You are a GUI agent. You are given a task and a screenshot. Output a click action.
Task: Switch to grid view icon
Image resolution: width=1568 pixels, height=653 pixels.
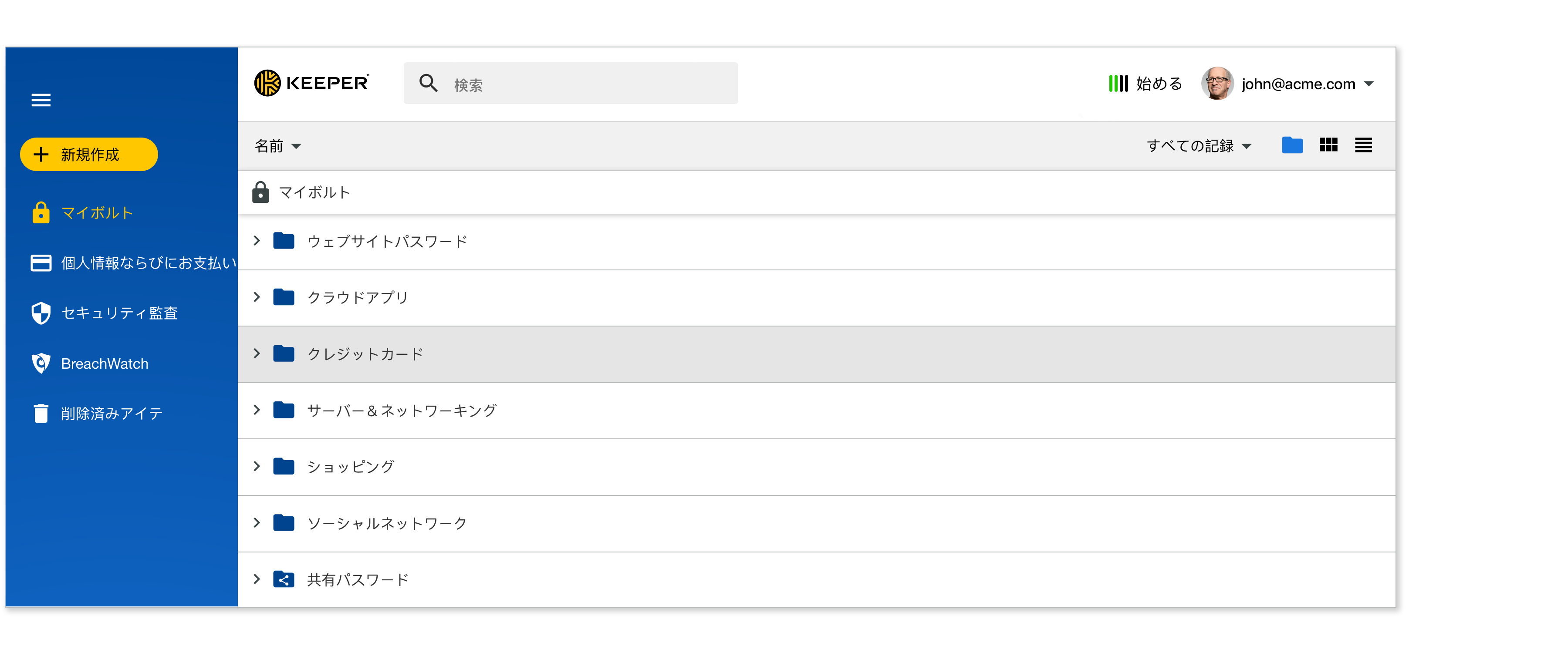(x=1328, y=145)
